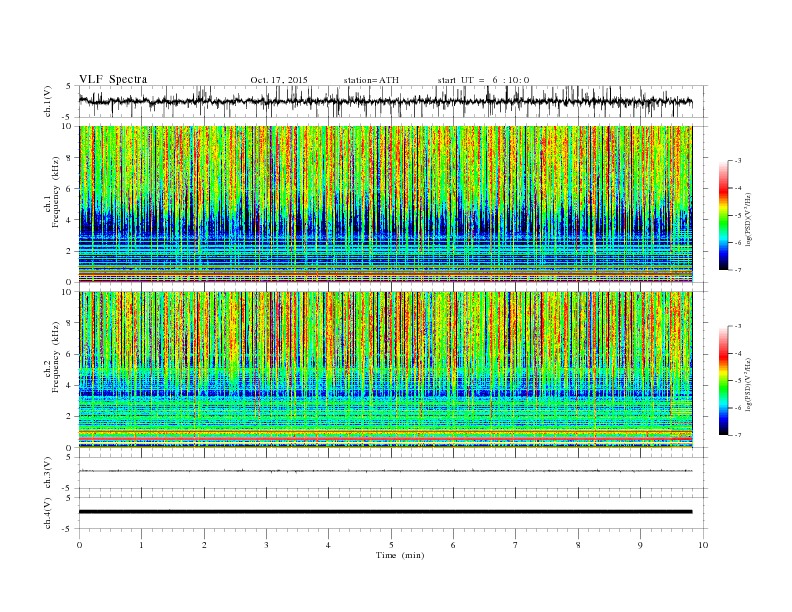This screenshot has width=792, height=612.
Task: Click the "4" tick on the Time axis
Action: click(328, 545)
